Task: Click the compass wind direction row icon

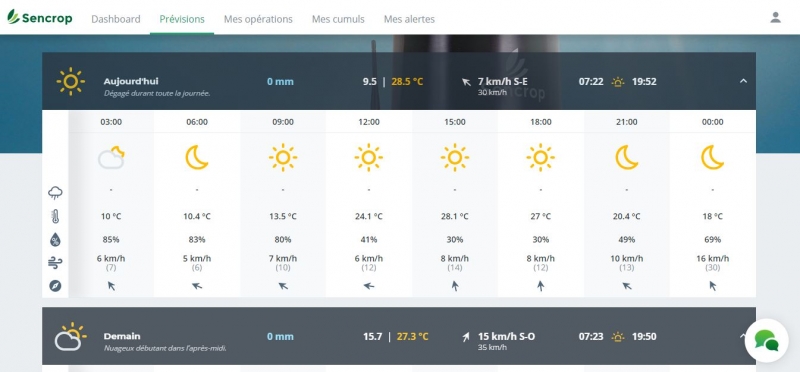Action: (x=55, y=286)
